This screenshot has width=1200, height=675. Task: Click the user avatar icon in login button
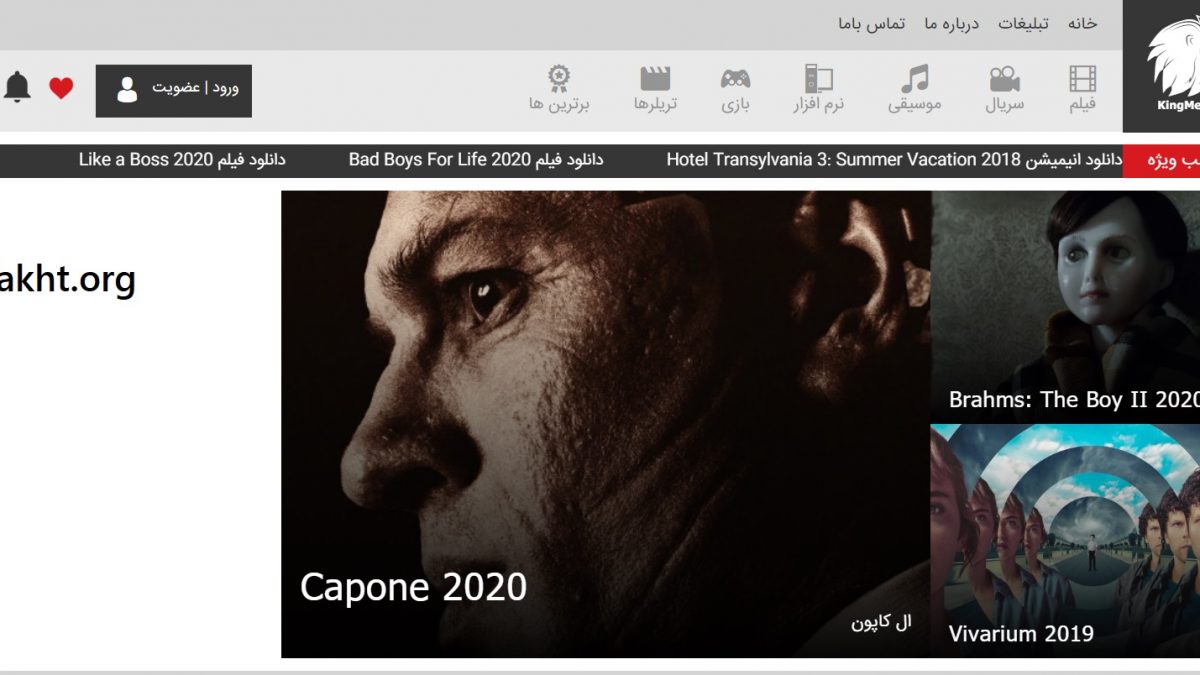127,90
